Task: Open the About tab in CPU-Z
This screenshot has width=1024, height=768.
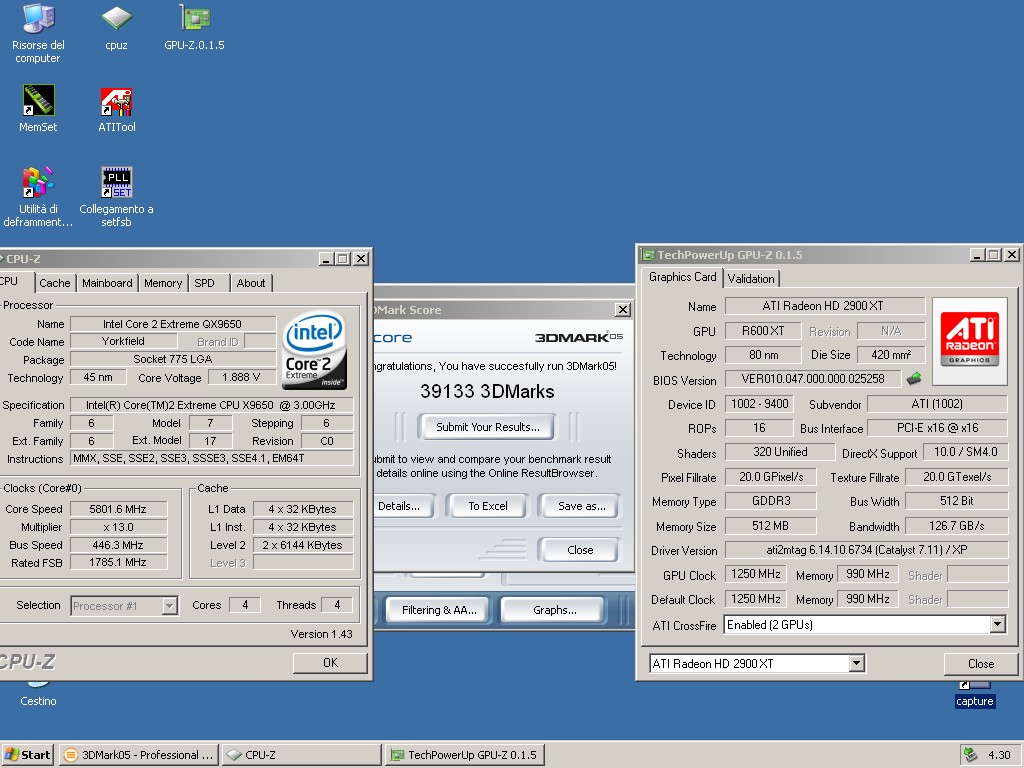Action: pyautogui.click(x=251, y=283)
